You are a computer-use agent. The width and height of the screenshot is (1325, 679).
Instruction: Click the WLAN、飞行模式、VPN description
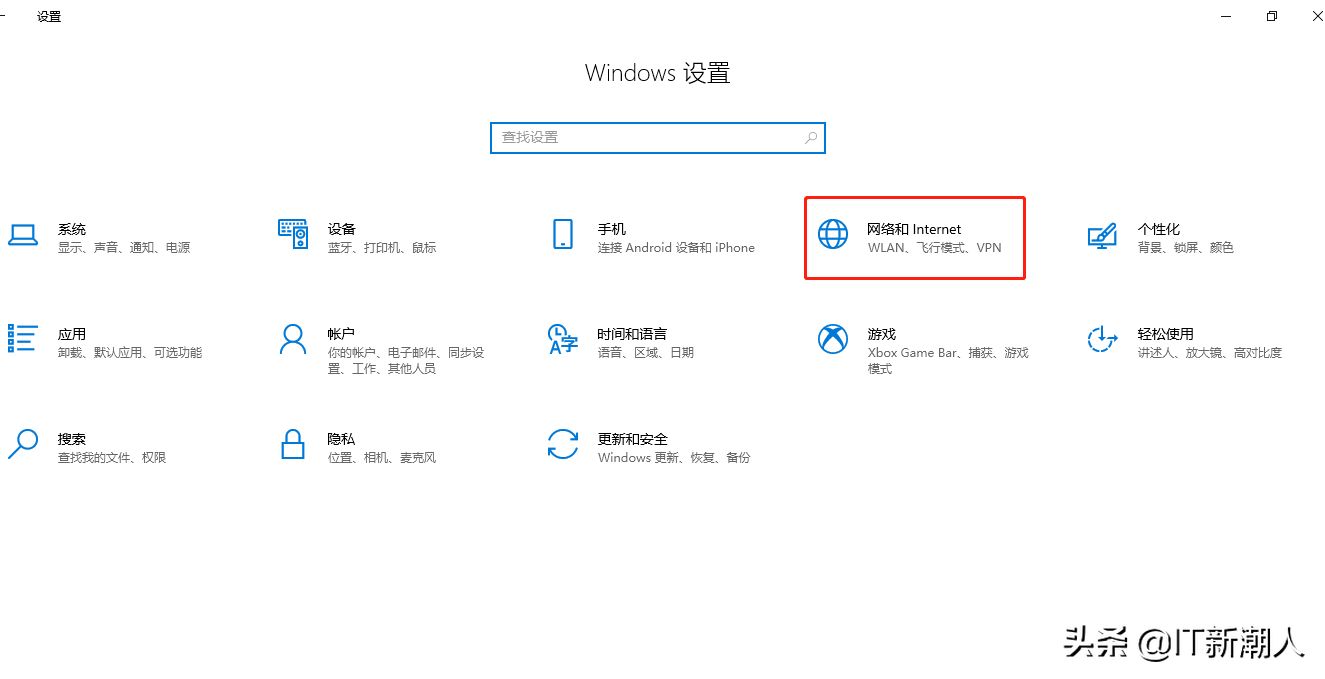pos(934,248)
